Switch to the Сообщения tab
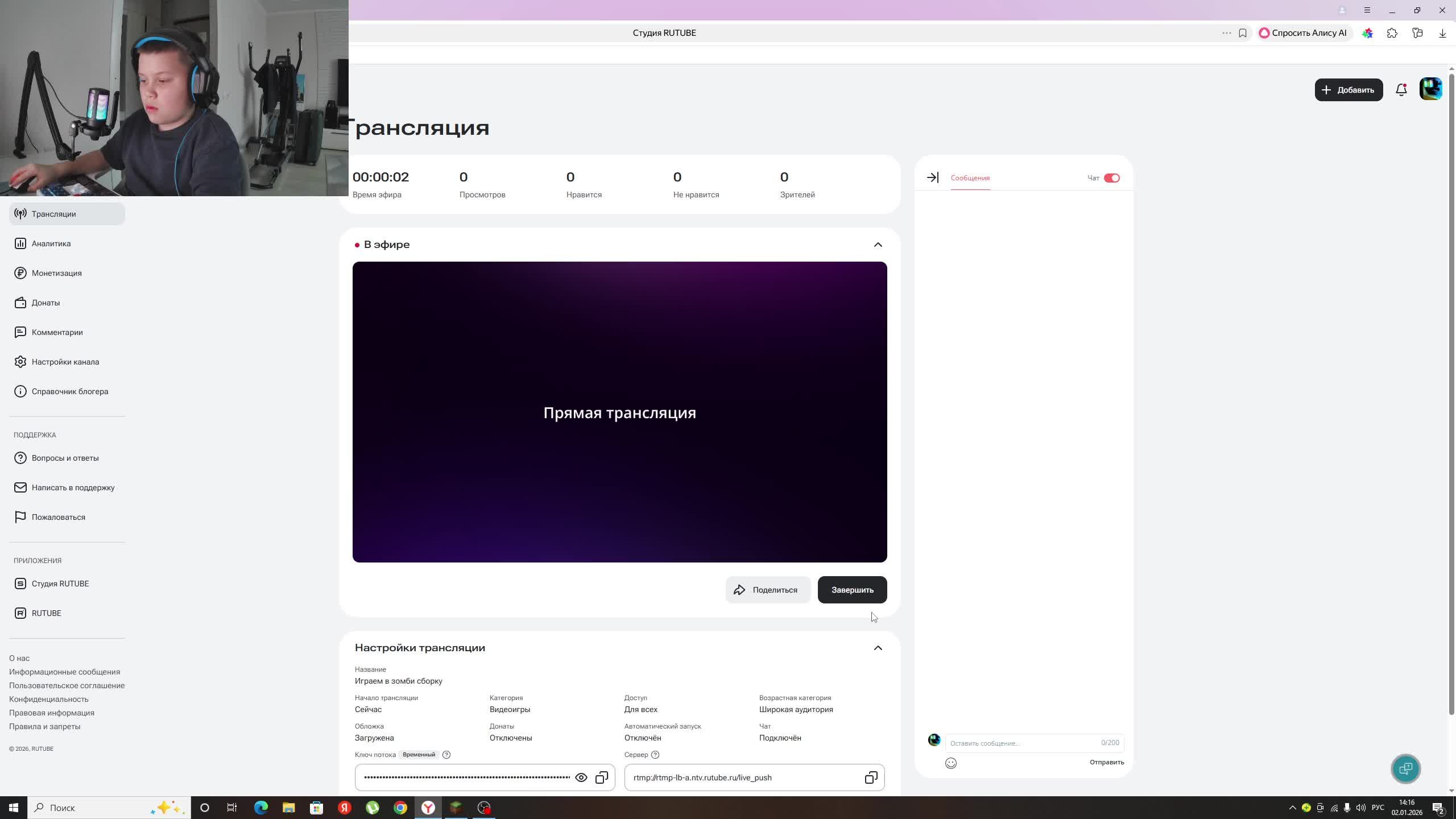This screenshot has width=1456, height=819. coord(970,178)
